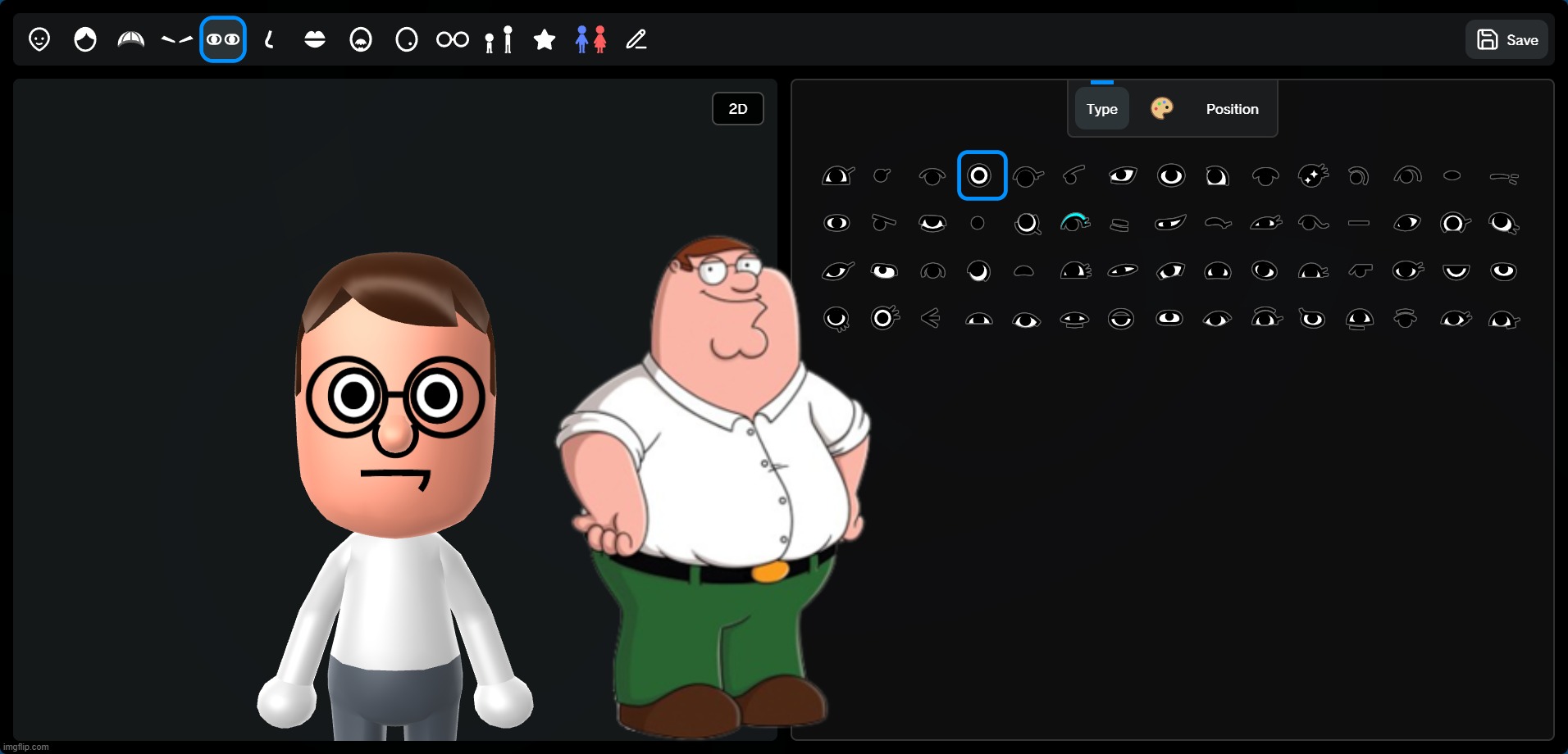1568x754 pixels.
Task: Click the pencil edit icon
Action: tap(636, 39)
